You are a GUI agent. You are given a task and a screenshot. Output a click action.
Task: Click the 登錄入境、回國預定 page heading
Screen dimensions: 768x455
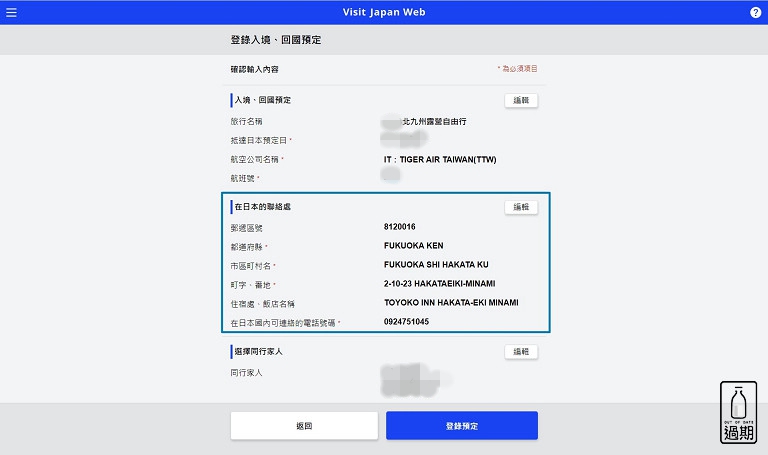click(x=276, y=40)
